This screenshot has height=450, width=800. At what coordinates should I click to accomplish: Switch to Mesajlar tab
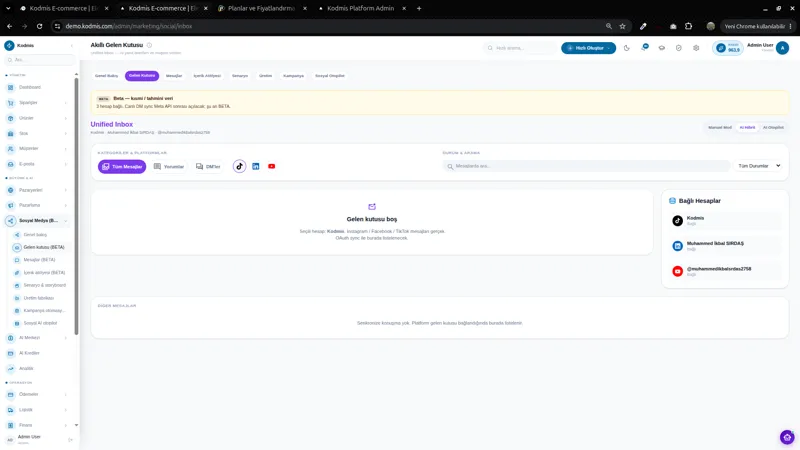(x=174, y=76)
